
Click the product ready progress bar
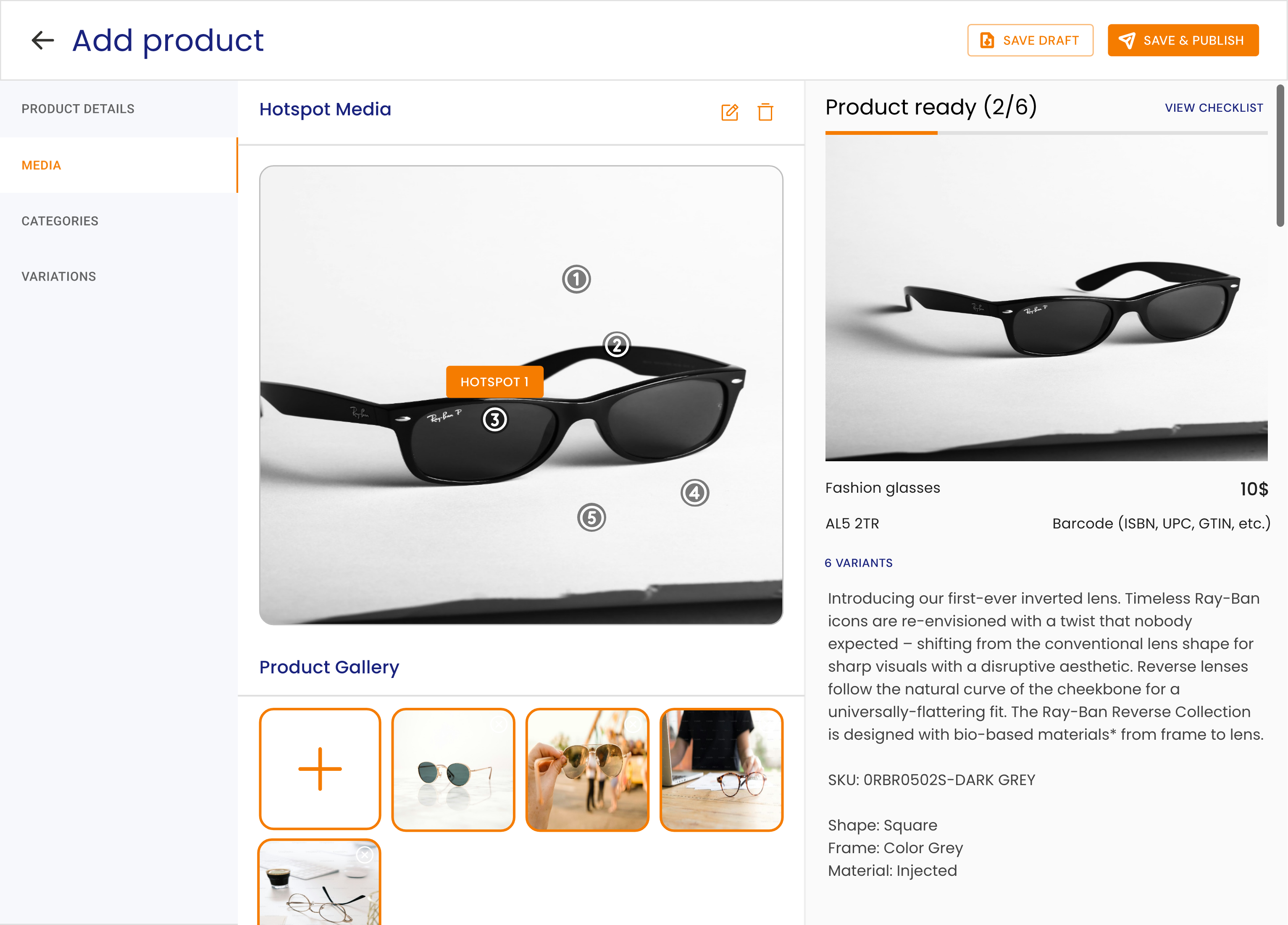click(1046, 133)
